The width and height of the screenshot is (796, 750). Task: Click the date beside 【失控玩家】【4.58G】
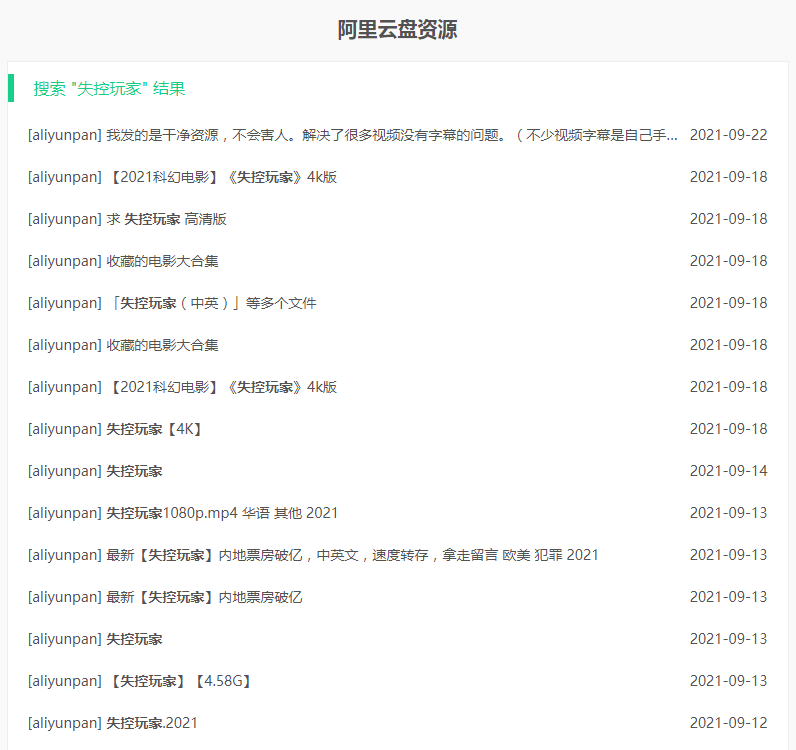pyautogui.click(x=728, y=681)
